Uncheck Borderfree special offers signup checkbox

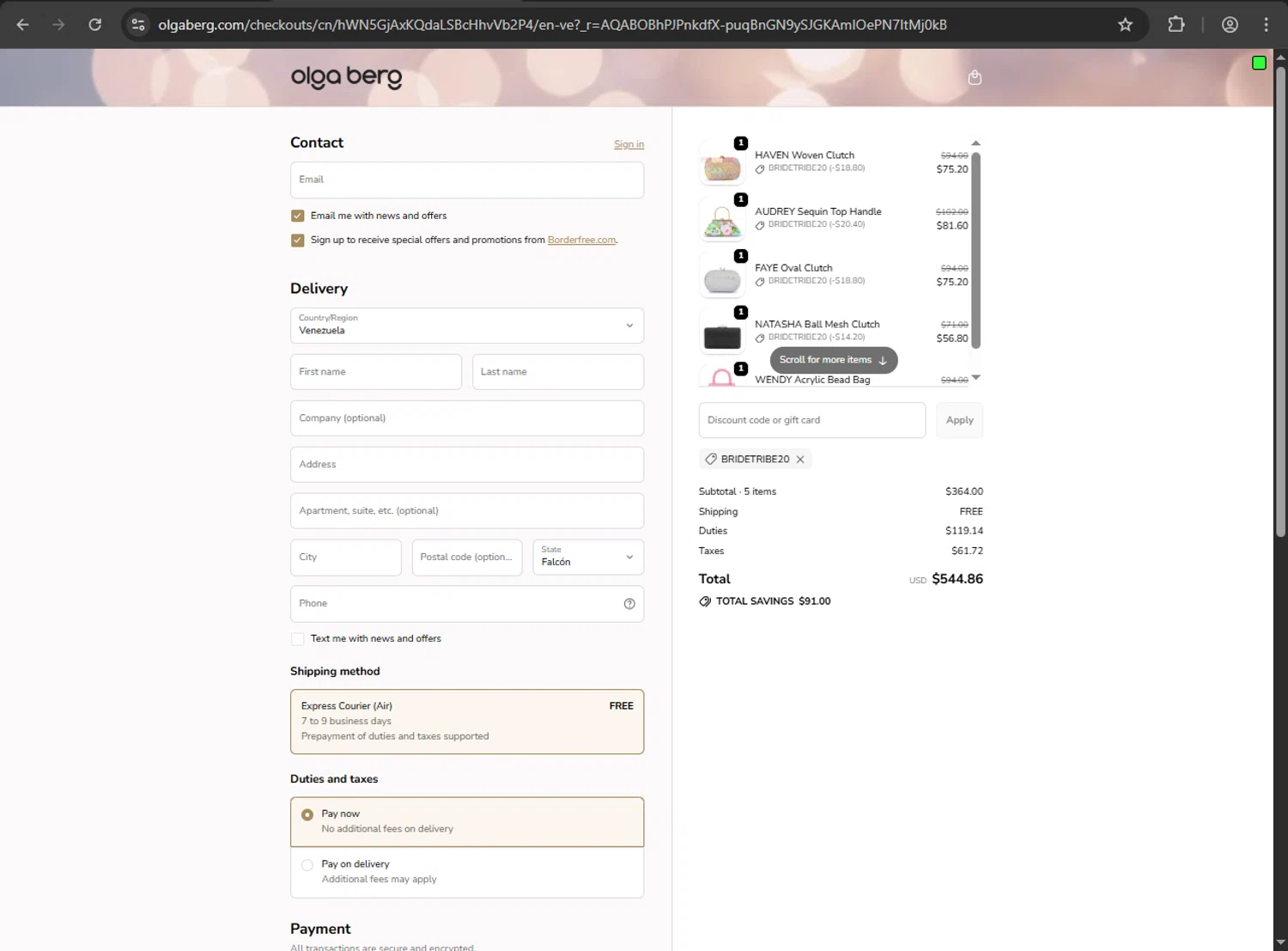297,241
